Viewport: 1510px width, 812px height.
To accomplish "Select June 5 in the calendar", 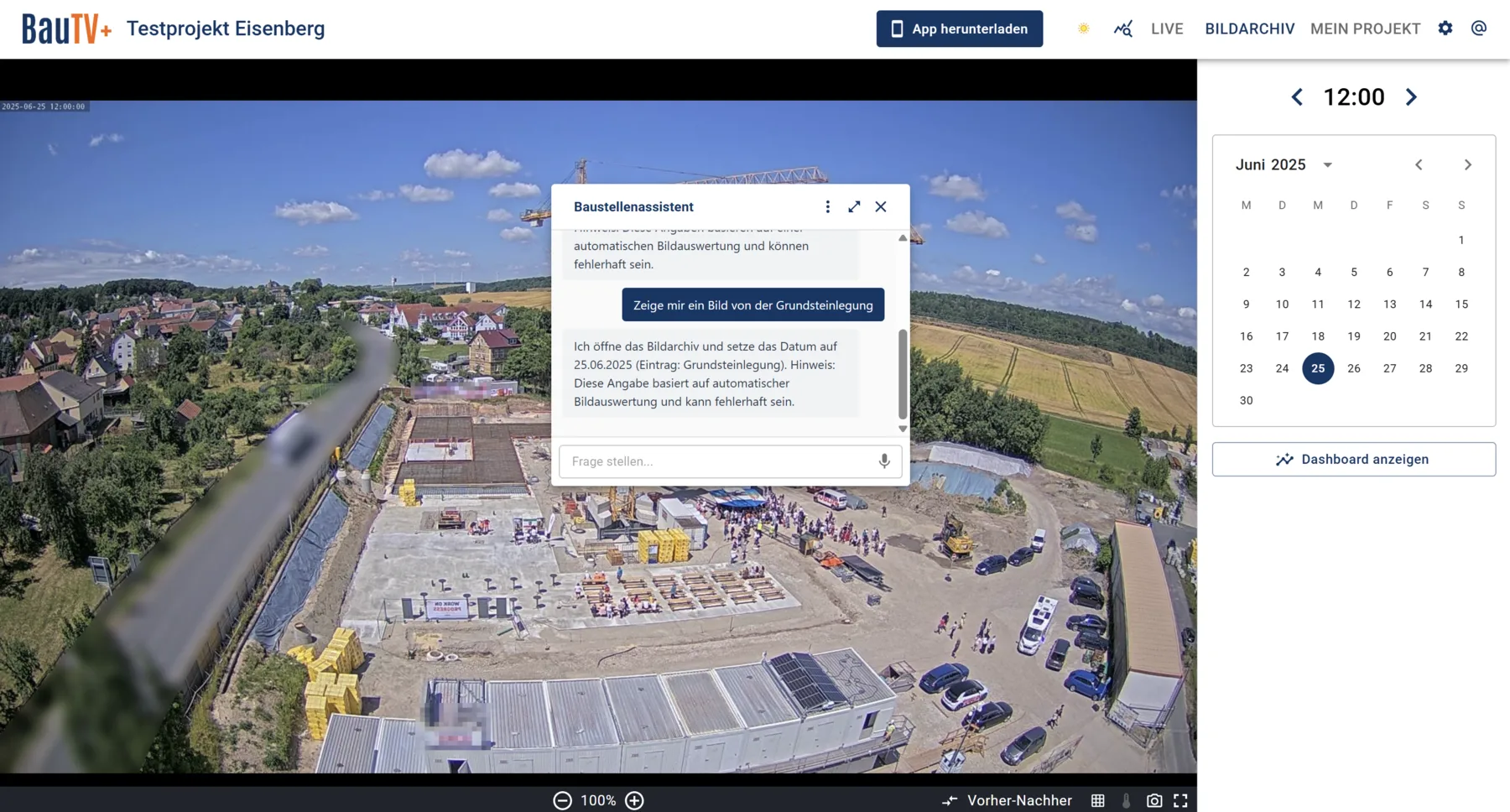I will (x=1354, y=272).
